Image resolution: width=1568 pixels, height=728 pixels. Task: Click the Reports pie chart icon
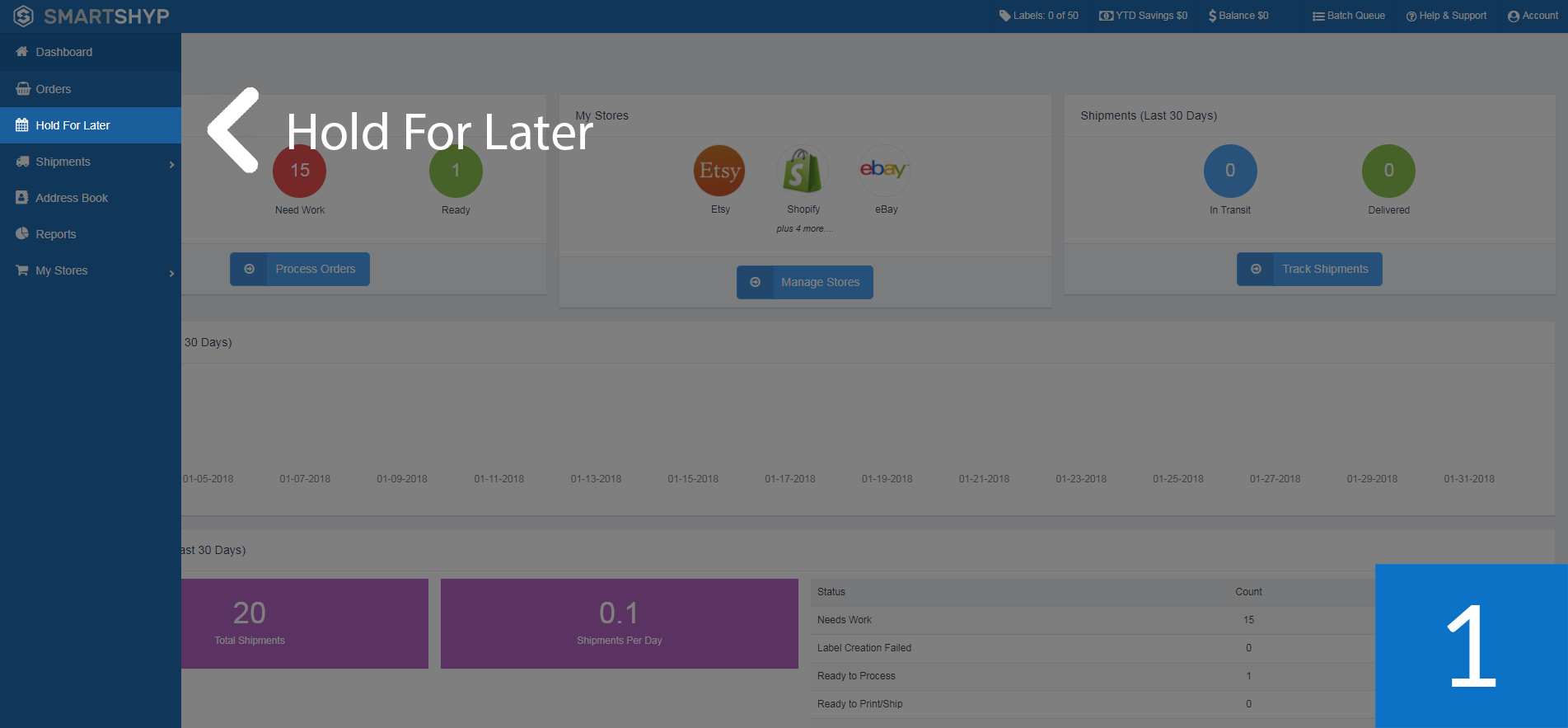click(22, 234)
